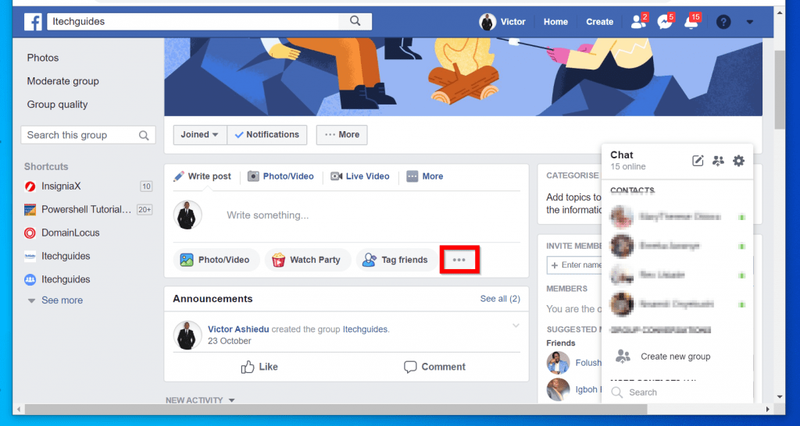Open notifications bell with 15 badge
Viewport: 800px width, 426px height.
tap(692, 21)
